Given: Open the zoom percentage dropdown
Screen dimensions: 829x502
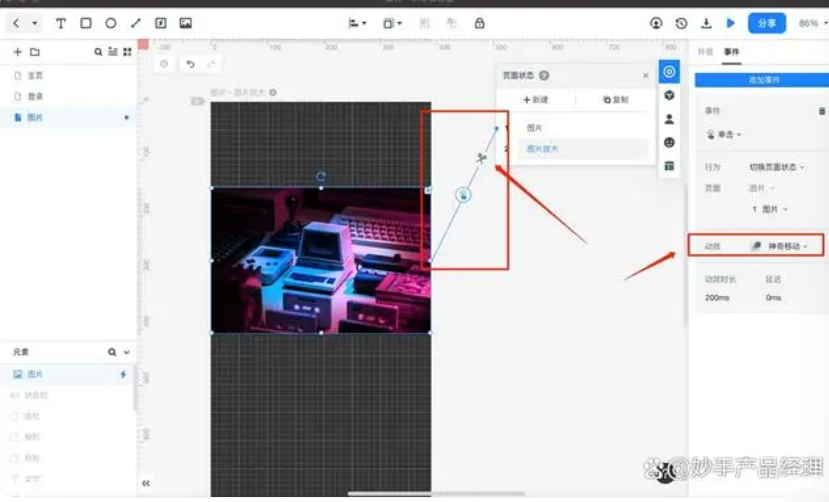Looking at the screenshot, I should coord(808,23).
